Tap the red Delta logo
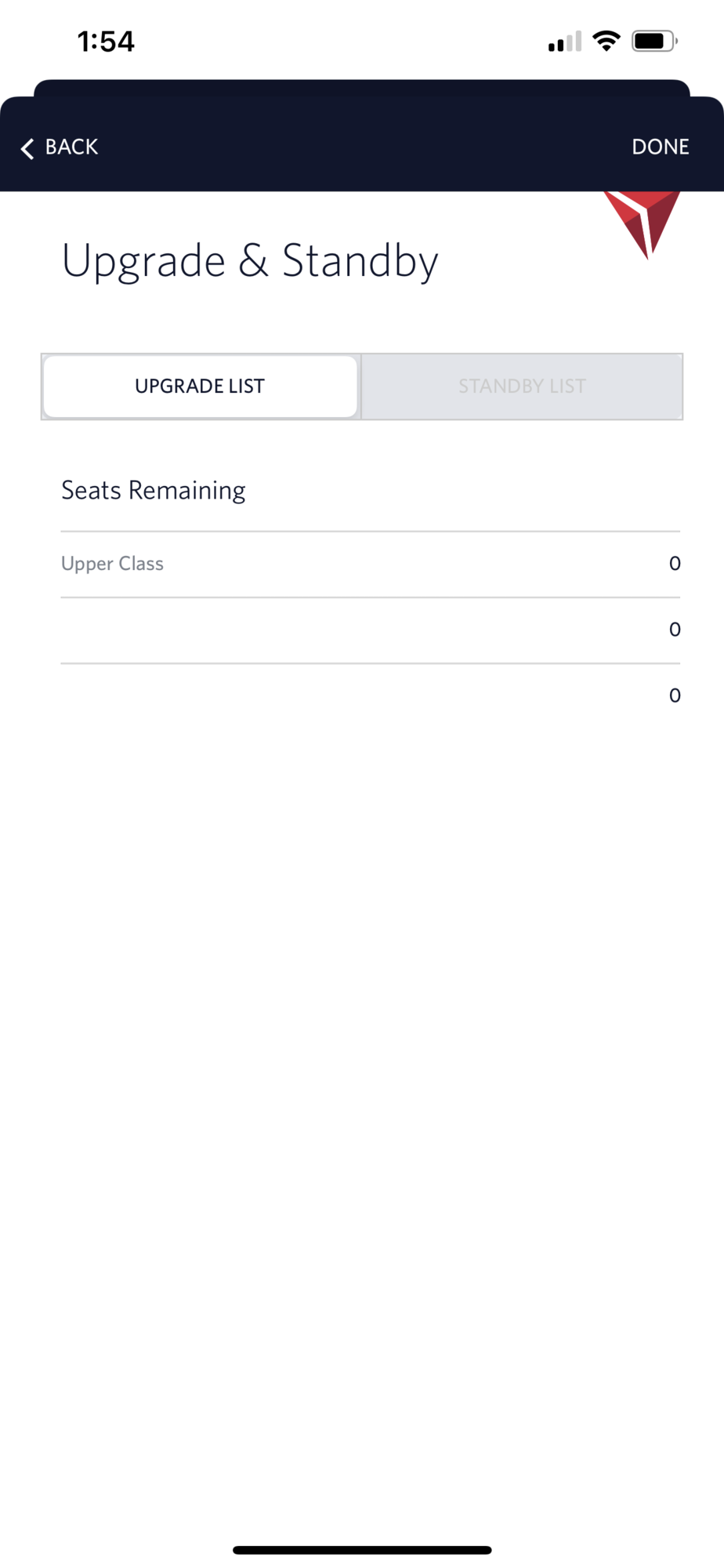Screen dimensions: 724x1568 (x=642, y=224)
